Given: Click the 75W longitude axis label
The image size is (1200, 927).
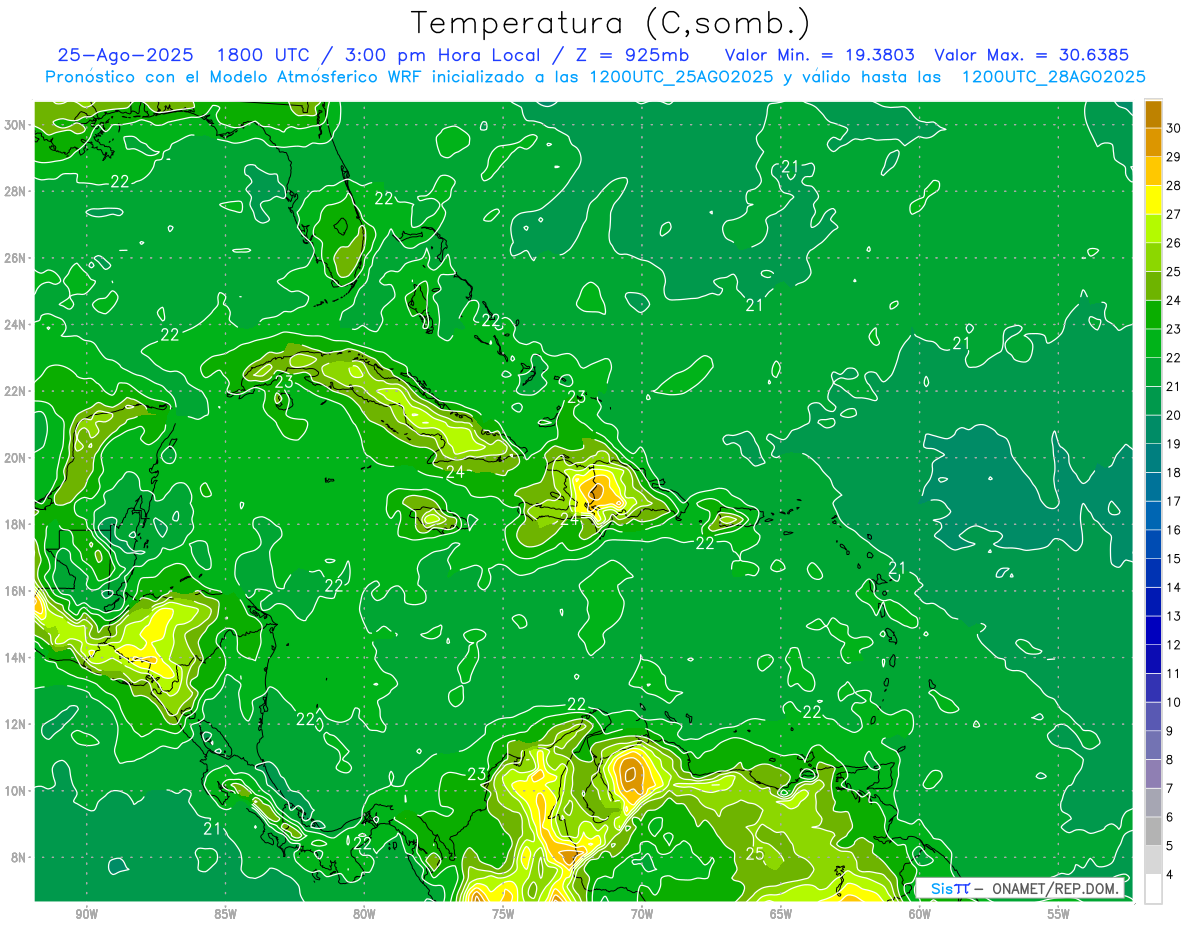Looking at the screenshot, I should pyautogui.click(x=503, y=914).
